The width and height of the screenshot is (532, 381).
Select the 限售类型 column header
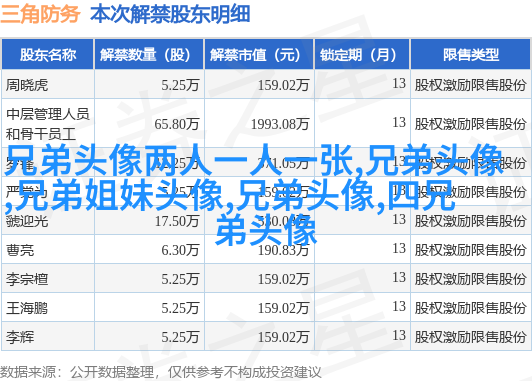[x=470, y=55]
